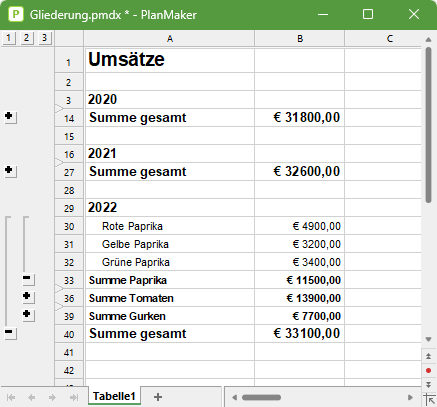Click the vertical scrollbar thumb
Viewport: 437px width, 407px height.
coord(429,125)
